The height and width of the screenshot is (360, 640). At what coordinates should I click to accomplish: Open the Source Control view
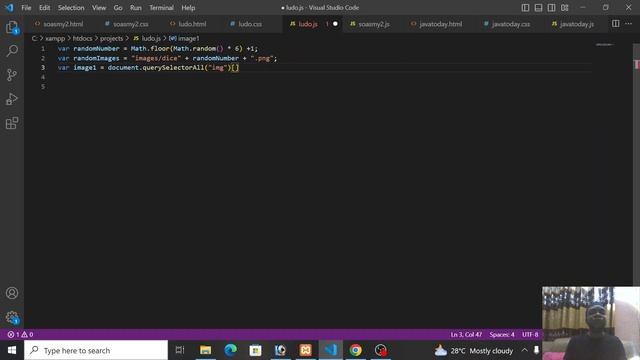point(12,75)
